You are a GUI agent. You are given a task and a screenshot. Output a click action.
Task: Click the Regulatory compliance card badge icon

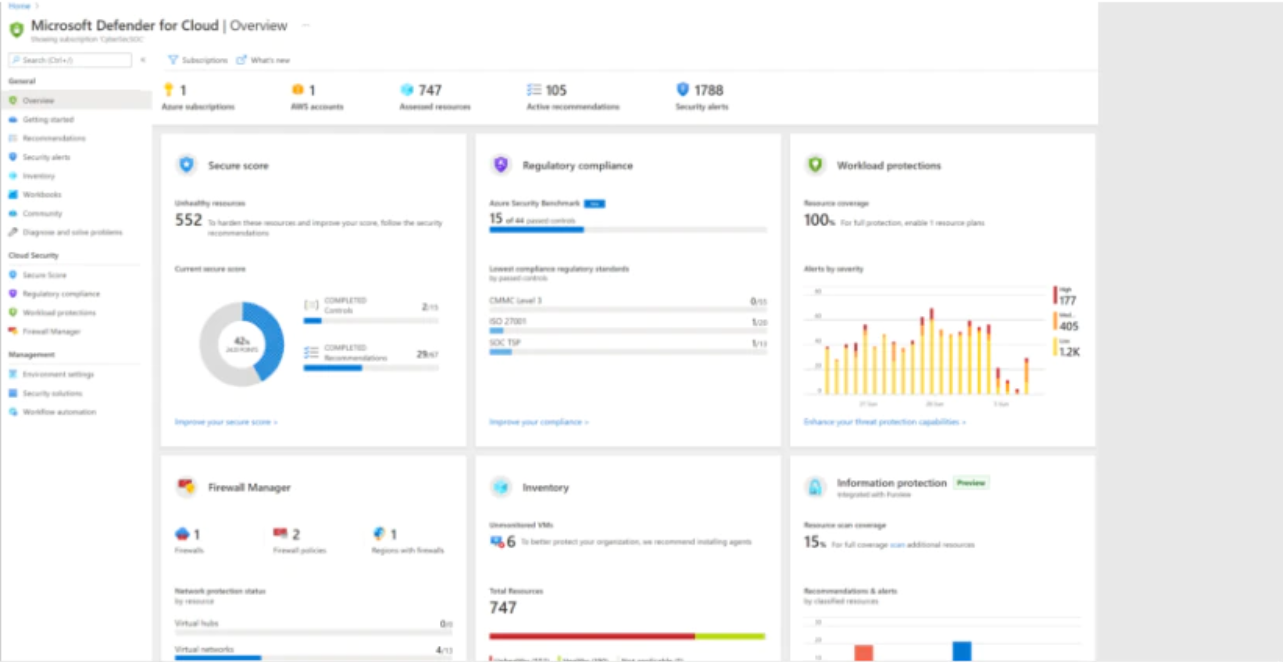point(501,165)
